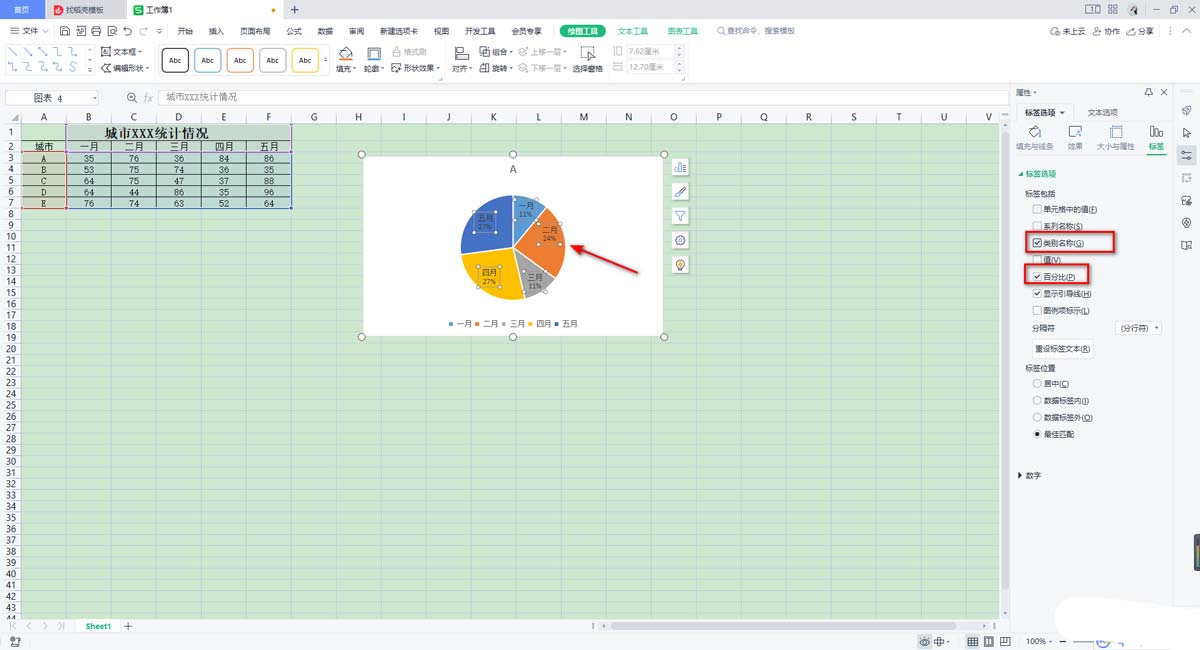
Task: Click the chart settings gear icon beside chart
Action: [680, 240]
